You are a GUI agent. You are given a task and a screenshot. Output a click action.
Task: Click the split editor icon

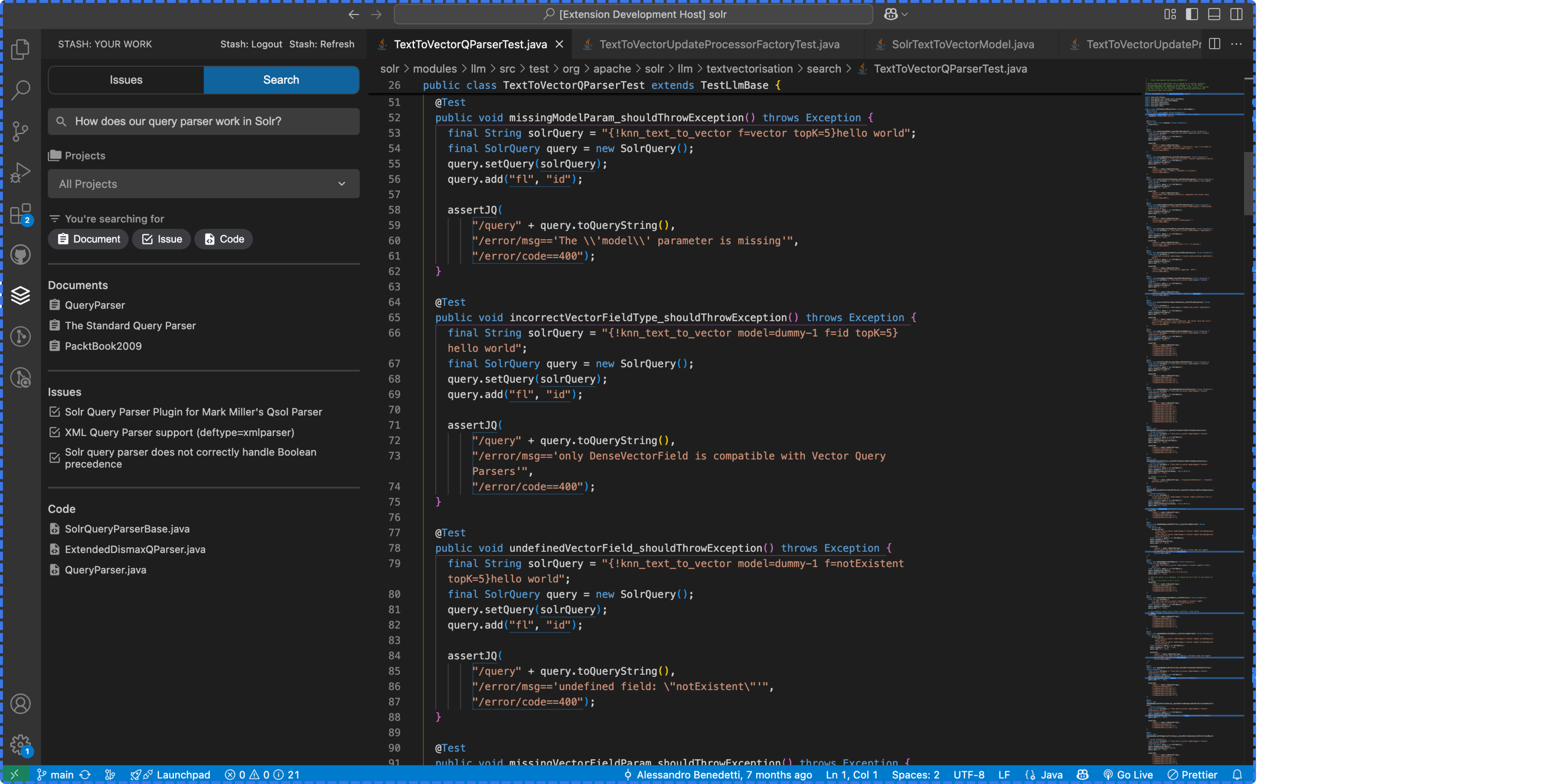[1214, 44]
